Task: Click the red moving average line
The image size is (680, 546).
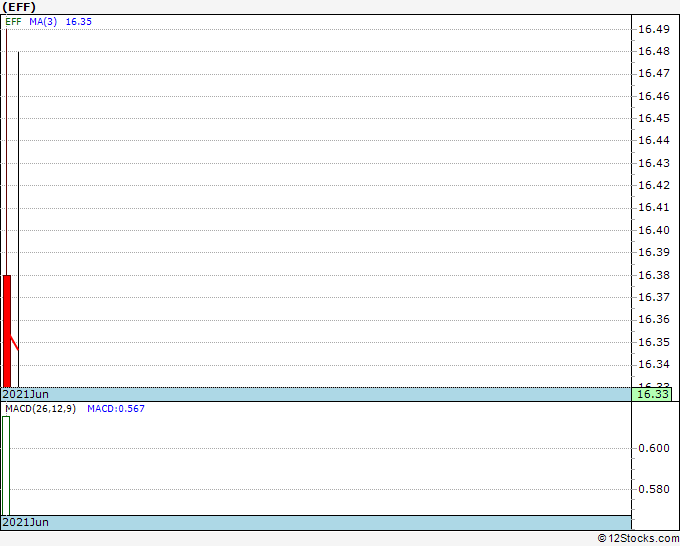Action: pos(14,342)
